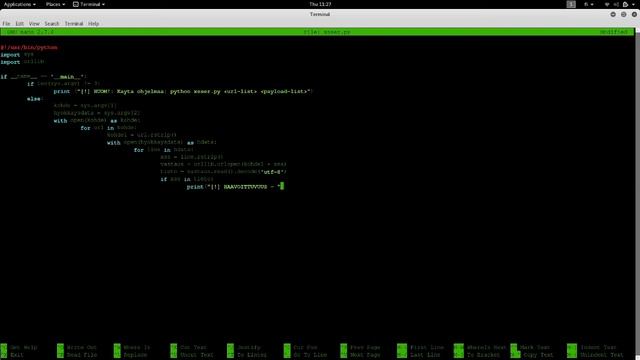Click the Get Help shortcut
640x360 pixels.
coord(19,347)
